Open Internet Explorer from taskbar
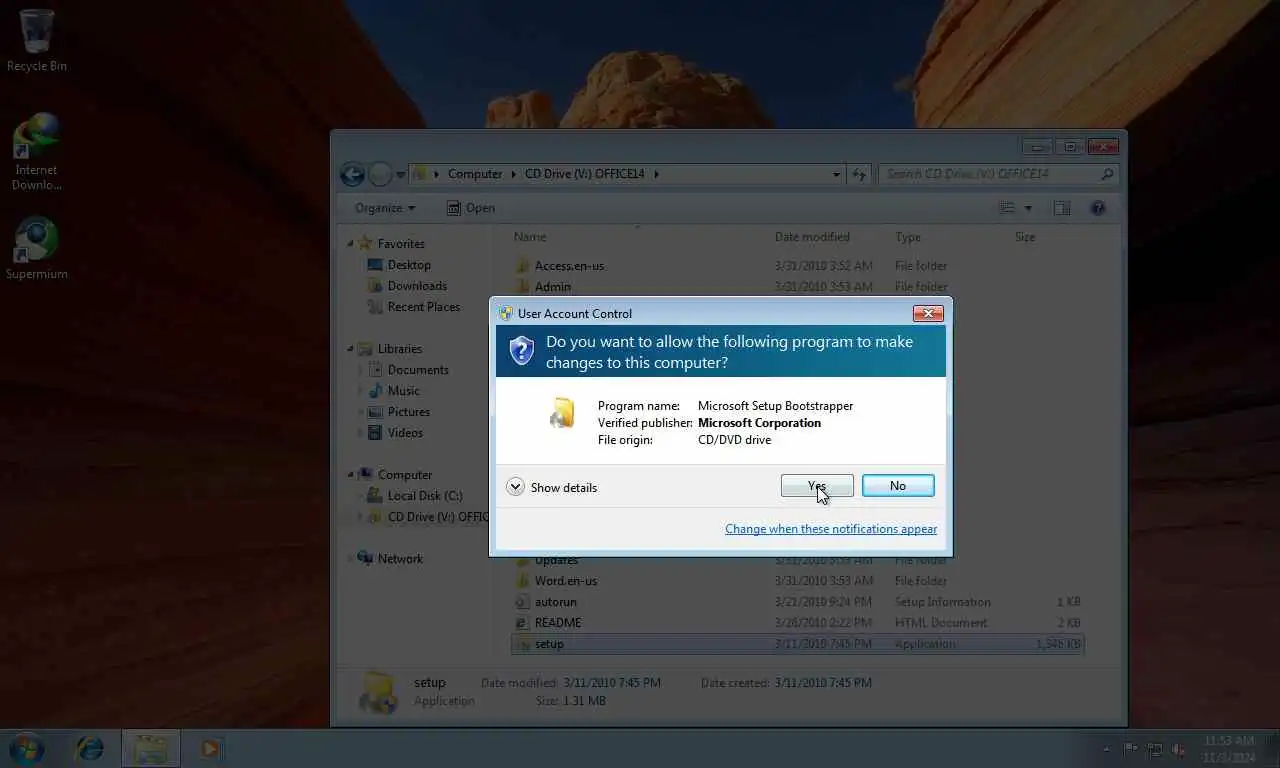 coord(90,748)
